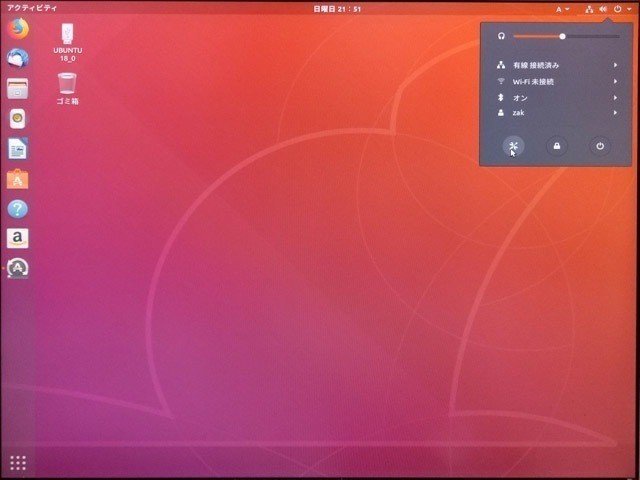The height and width of the screenshot is (480, 640).
Task: Open the Files manager in dock
Action: click(18, 88)
